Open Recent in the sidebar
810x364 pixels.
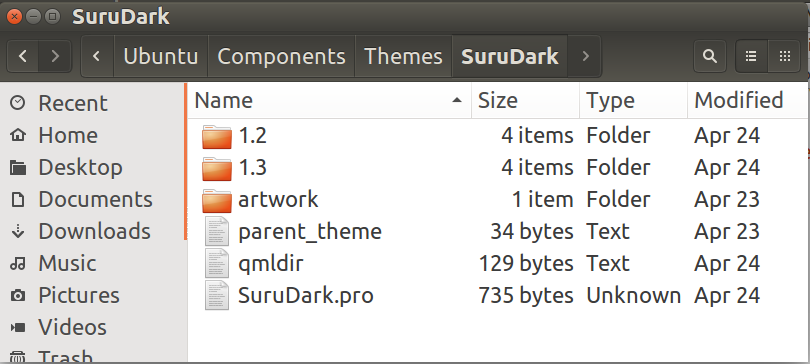(x=93, y=103)
